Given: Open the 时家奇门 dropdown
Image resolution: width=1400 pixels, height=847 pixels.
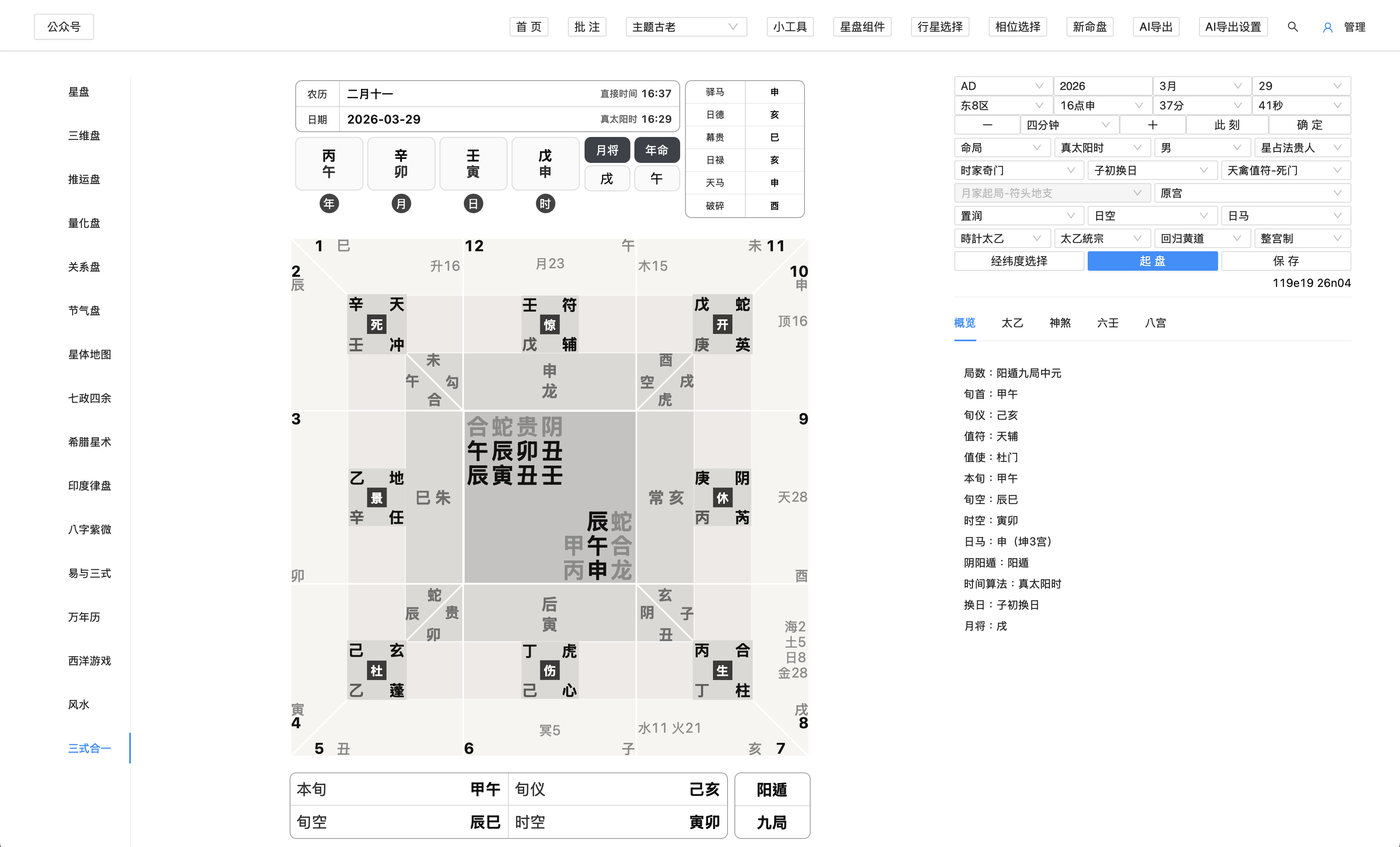Looking at the screenshot, I should pyautogui.click(x=1019, y=171).
